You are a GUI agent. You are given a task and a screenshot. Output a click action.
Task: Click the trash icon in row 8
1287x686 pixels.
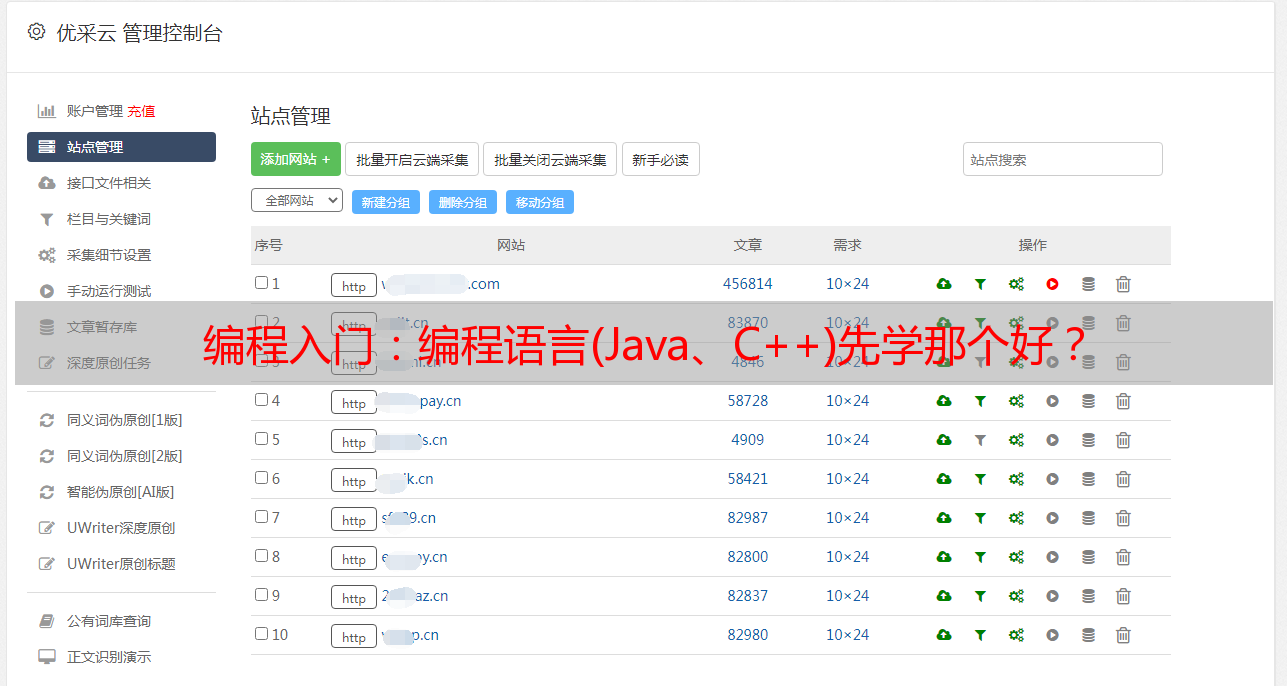click(1123, 557)
